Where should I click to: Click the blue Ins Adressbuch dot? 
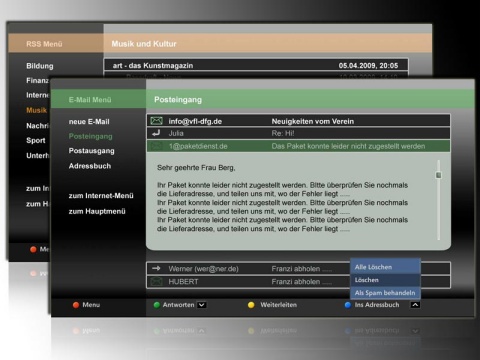click(x=348, y=305)
